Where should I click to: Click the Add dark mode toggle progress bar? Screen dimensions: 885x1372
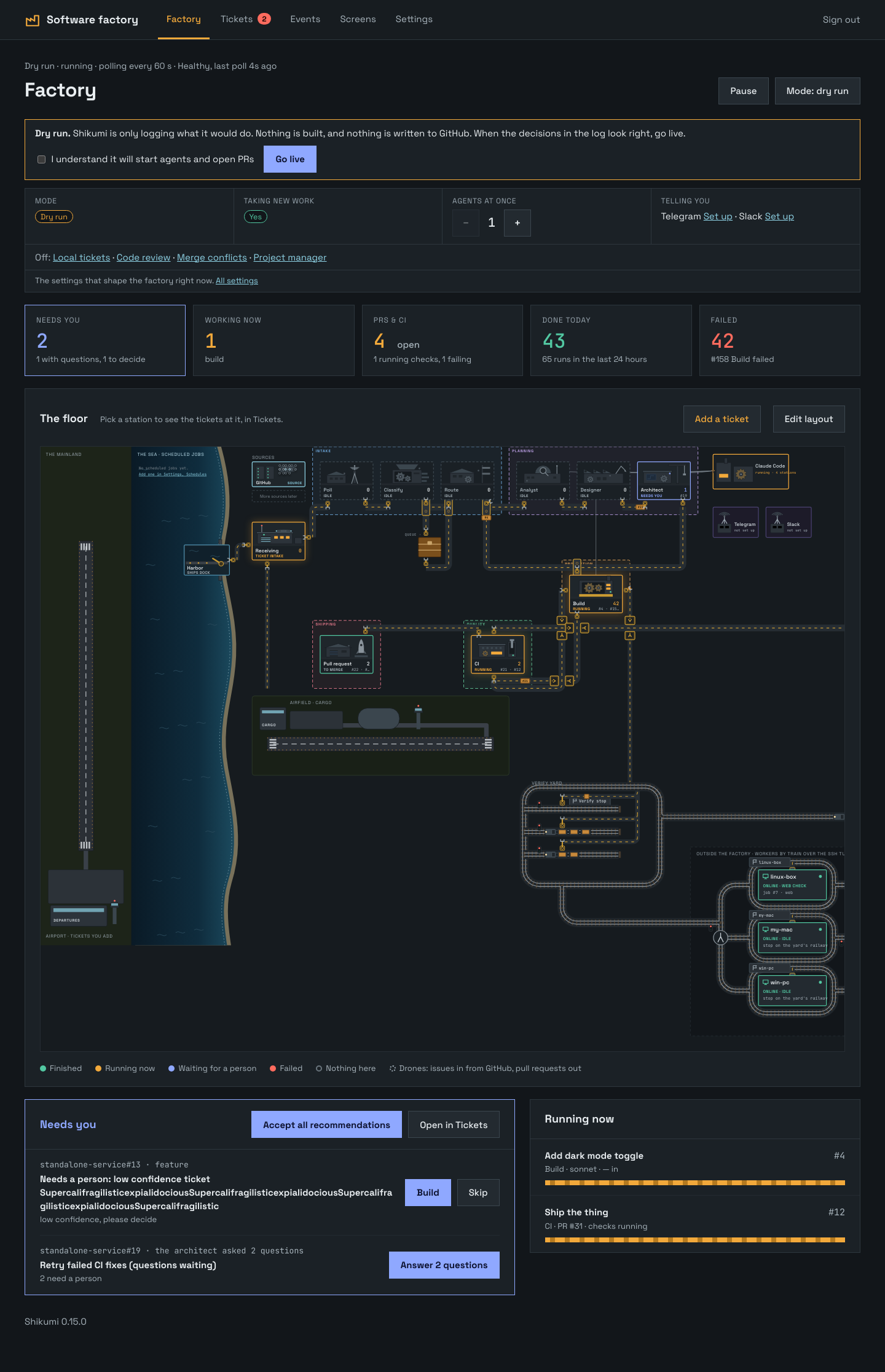694,1183
